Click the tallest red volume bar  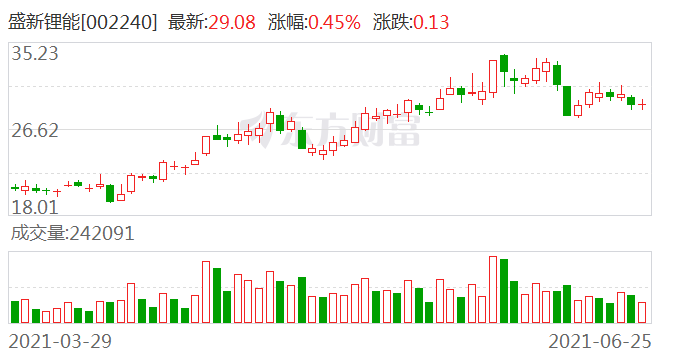tap(493, 290)
